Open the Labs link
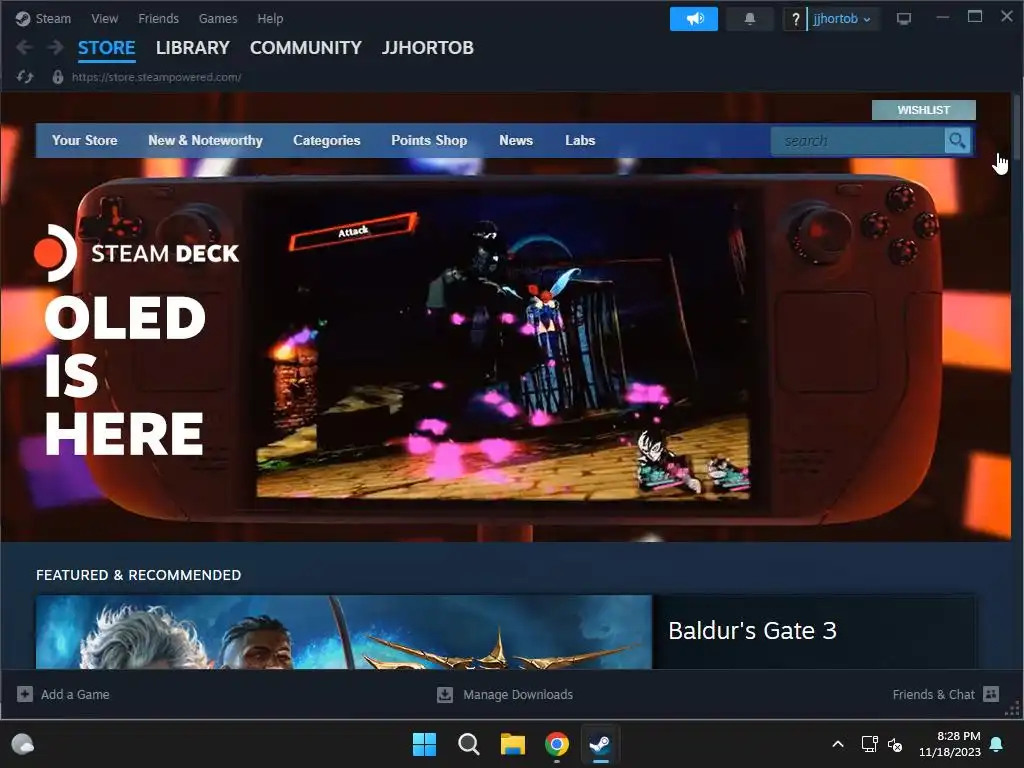The width and height of the screenshot is (1024, 768). point(580,140)
